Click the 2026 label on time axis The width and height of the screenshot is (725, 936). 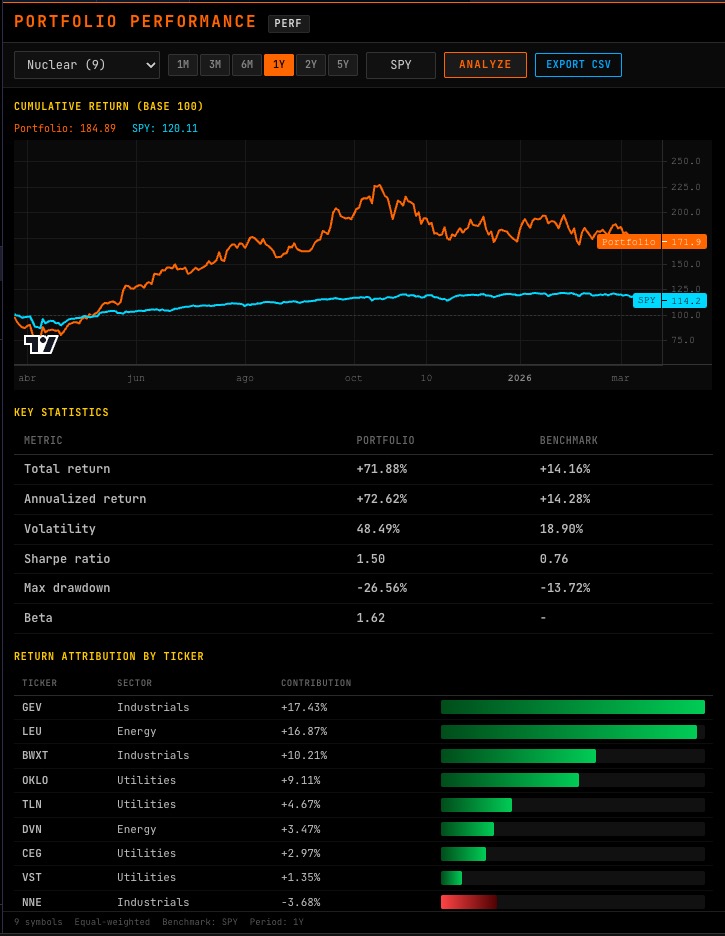(x=520, y=378)
